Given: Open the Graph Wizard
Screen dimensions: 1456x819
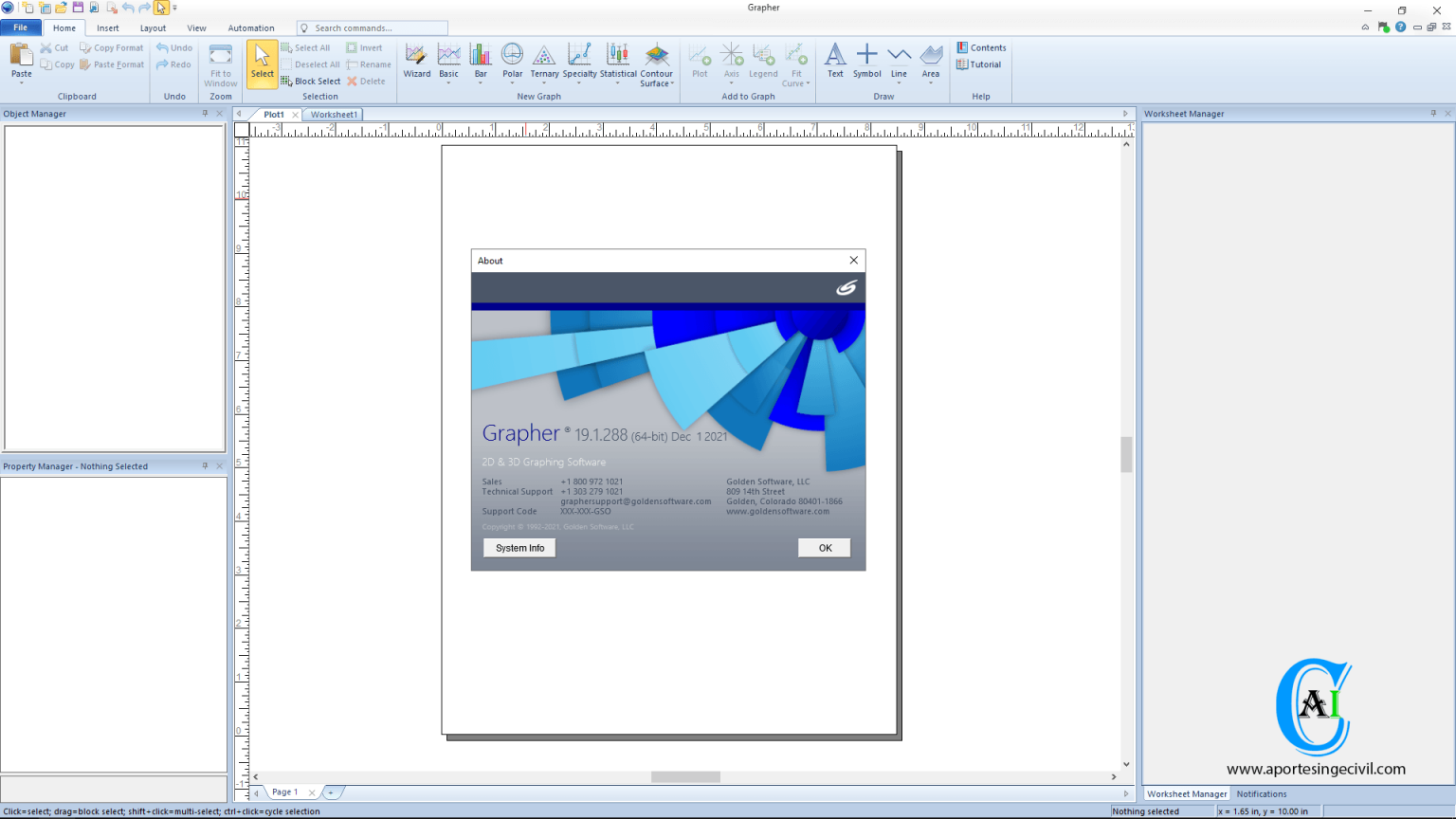Looking at the screenshot, I should click(x=416, y=62).
